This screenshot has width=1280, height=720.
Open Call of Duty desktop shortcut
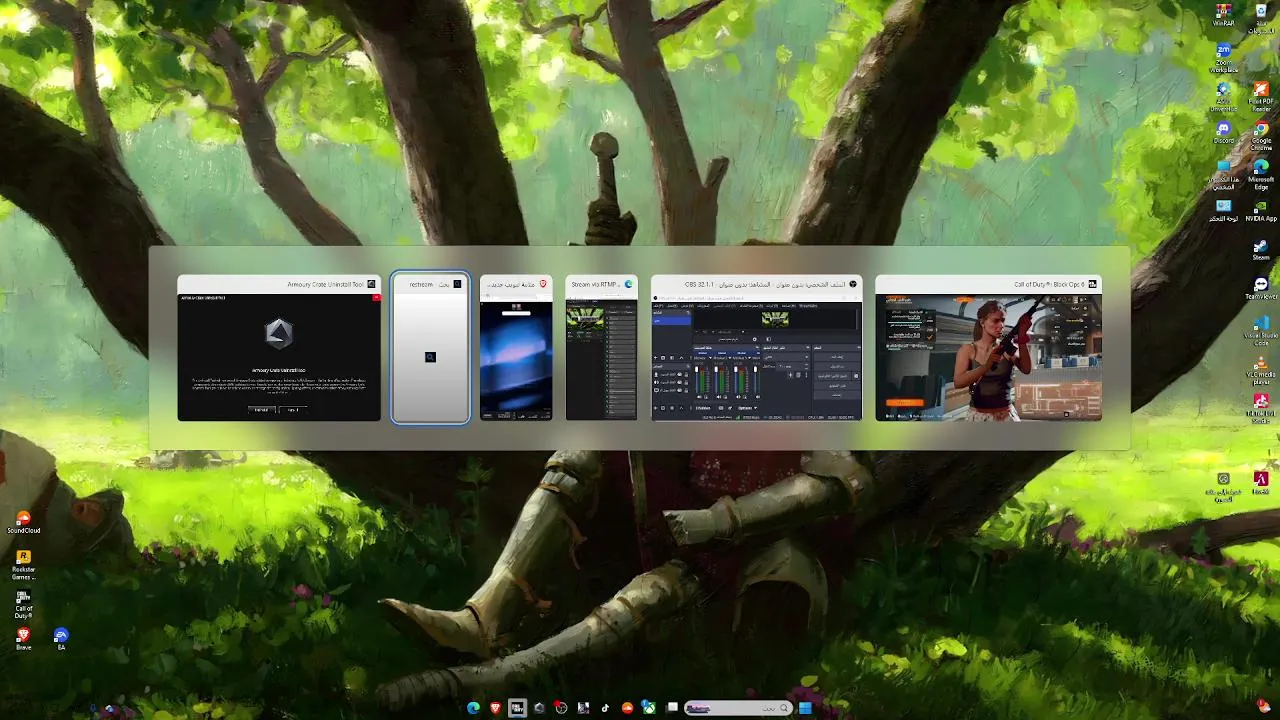tap(23, 604)
